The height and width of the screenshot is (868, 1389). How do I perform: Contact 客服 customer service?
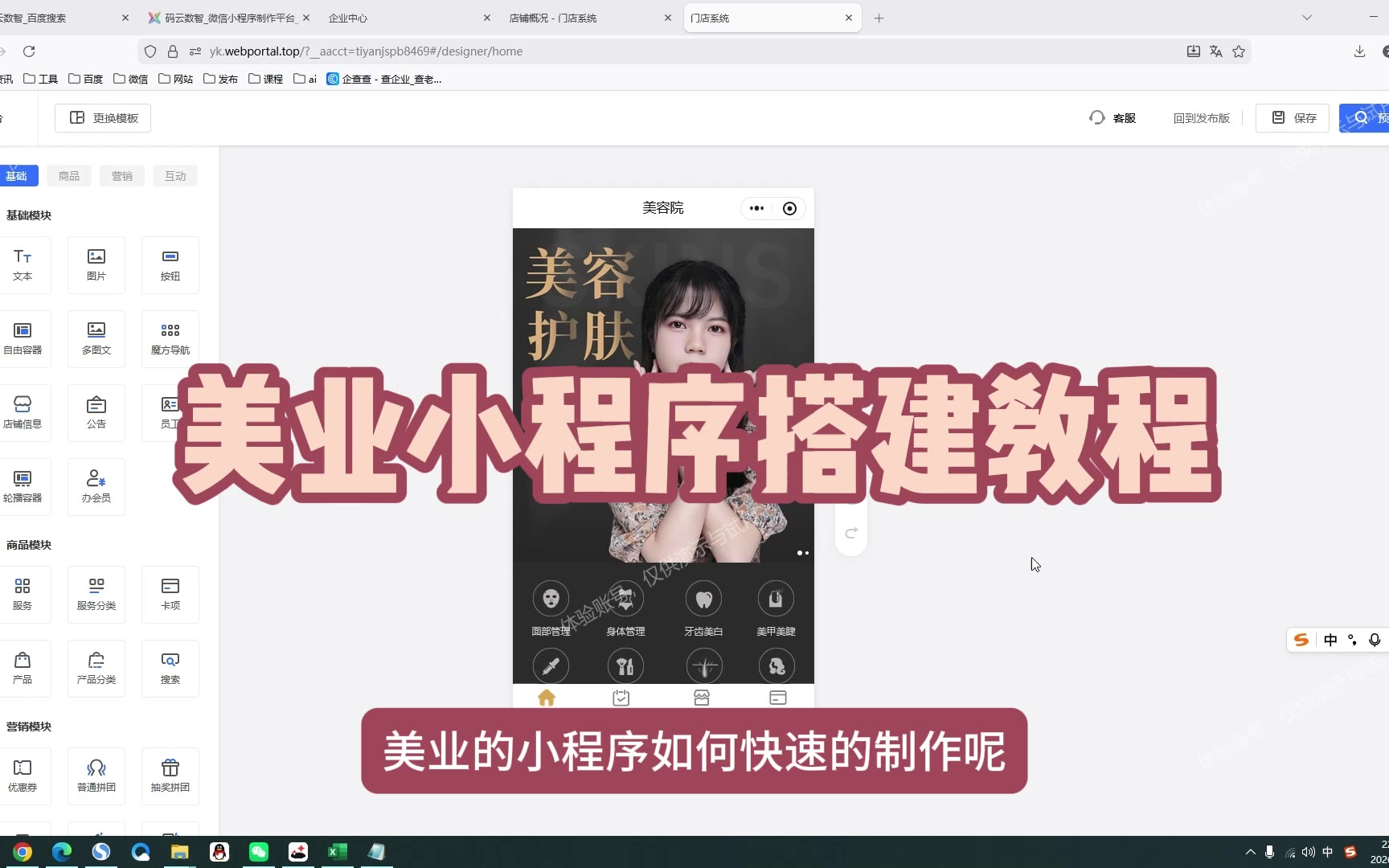[x=1112, y=118]
